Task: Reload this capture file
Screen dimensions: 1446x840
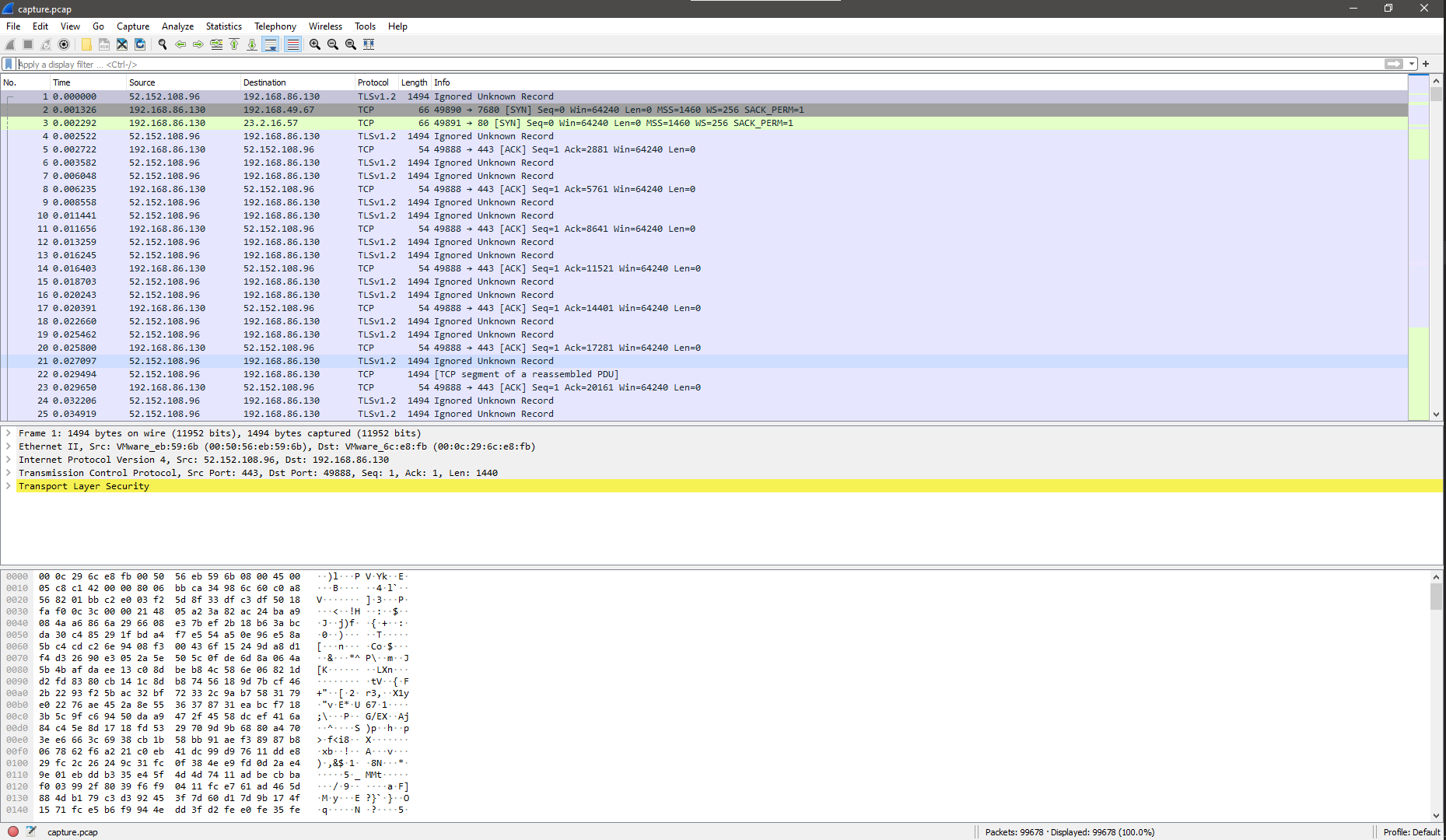Action: [x=140, y=44]
